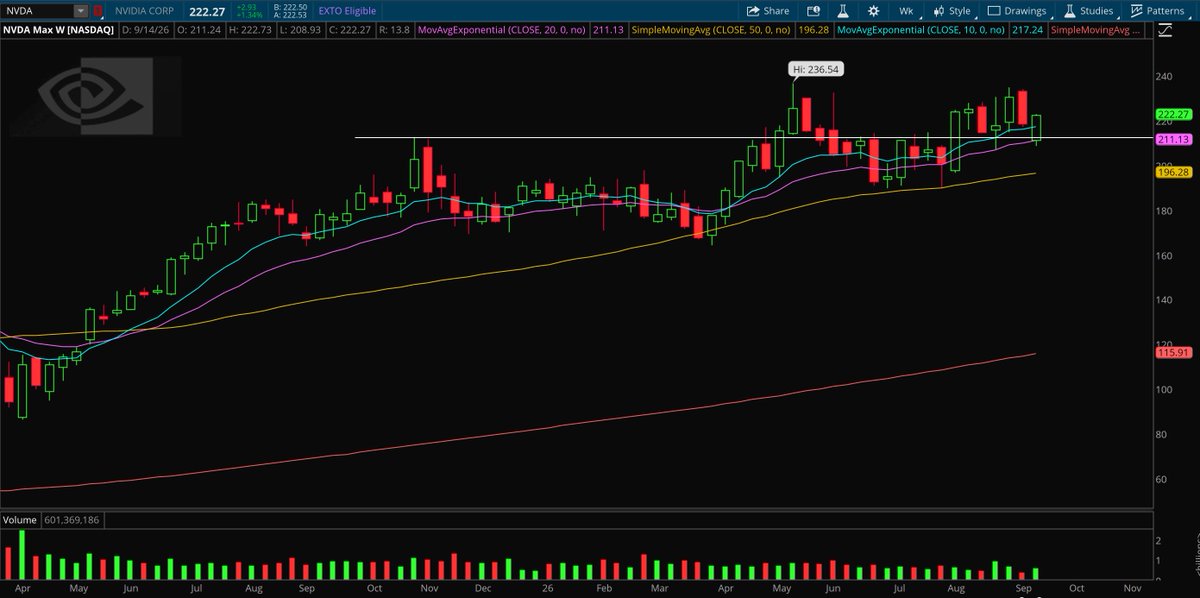The width and height of the screenshot is (1200, 598).
Task: Click the NVDA symbol input field
Action: [38, 11]
